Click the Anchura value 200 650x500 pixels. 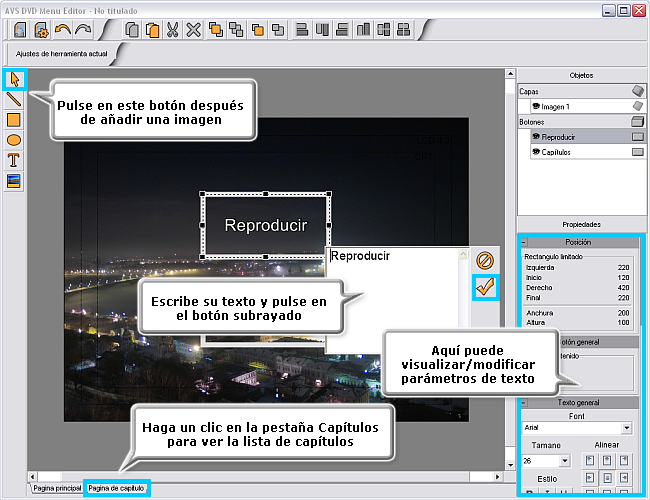[x=623, y=313]
